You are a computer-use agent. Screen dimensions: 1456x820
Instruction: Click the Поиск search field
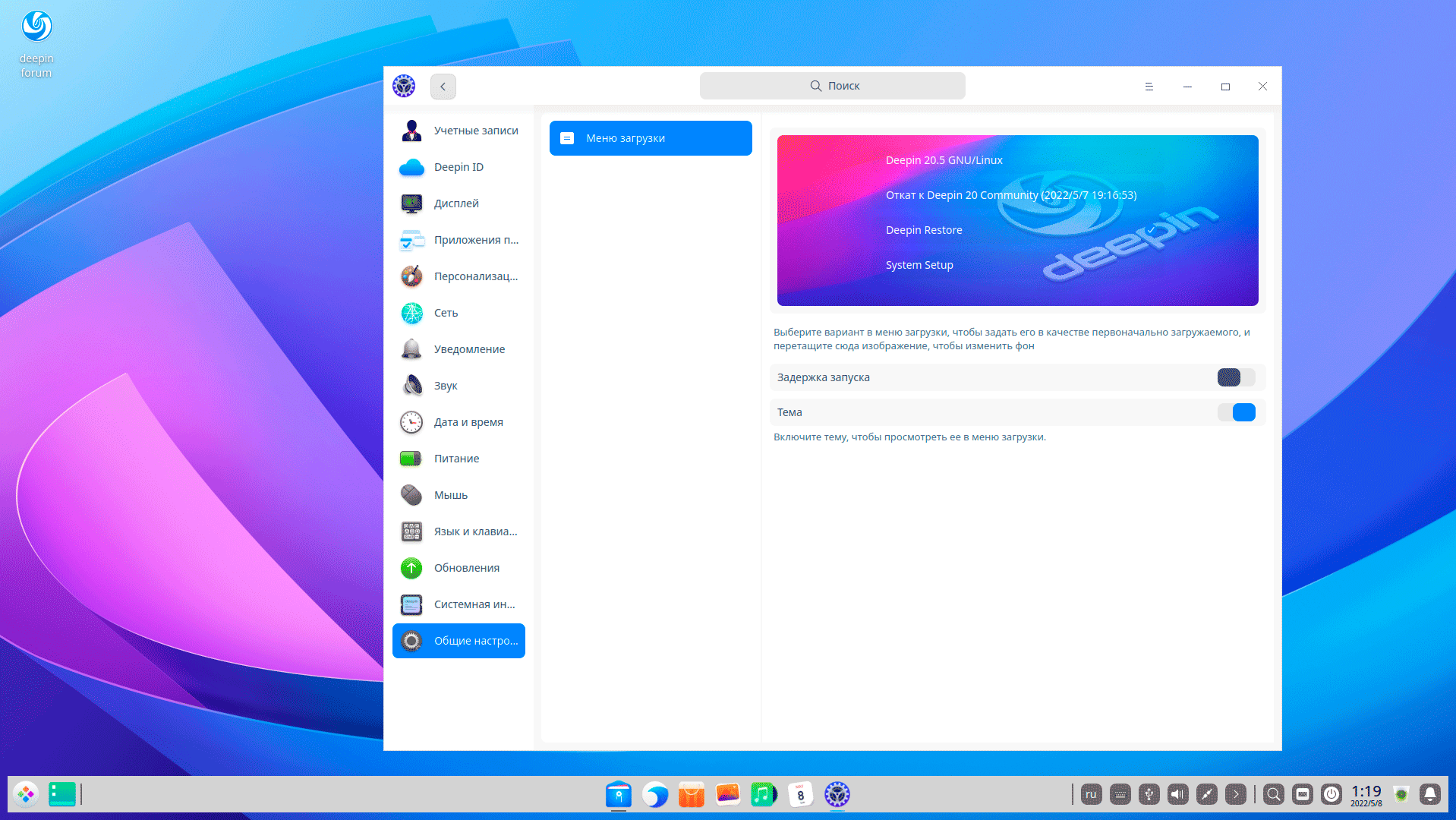[833, 86]
